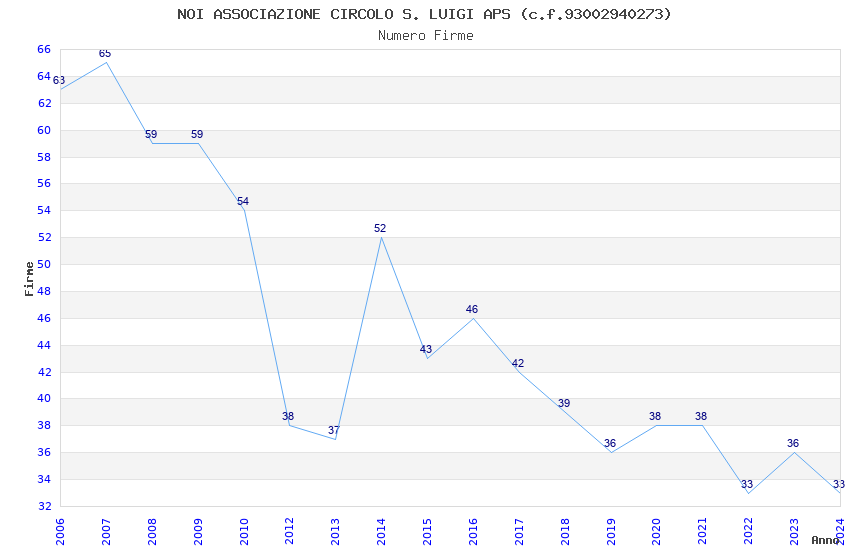Click the data label 46 for 2016

click(472, 309)
